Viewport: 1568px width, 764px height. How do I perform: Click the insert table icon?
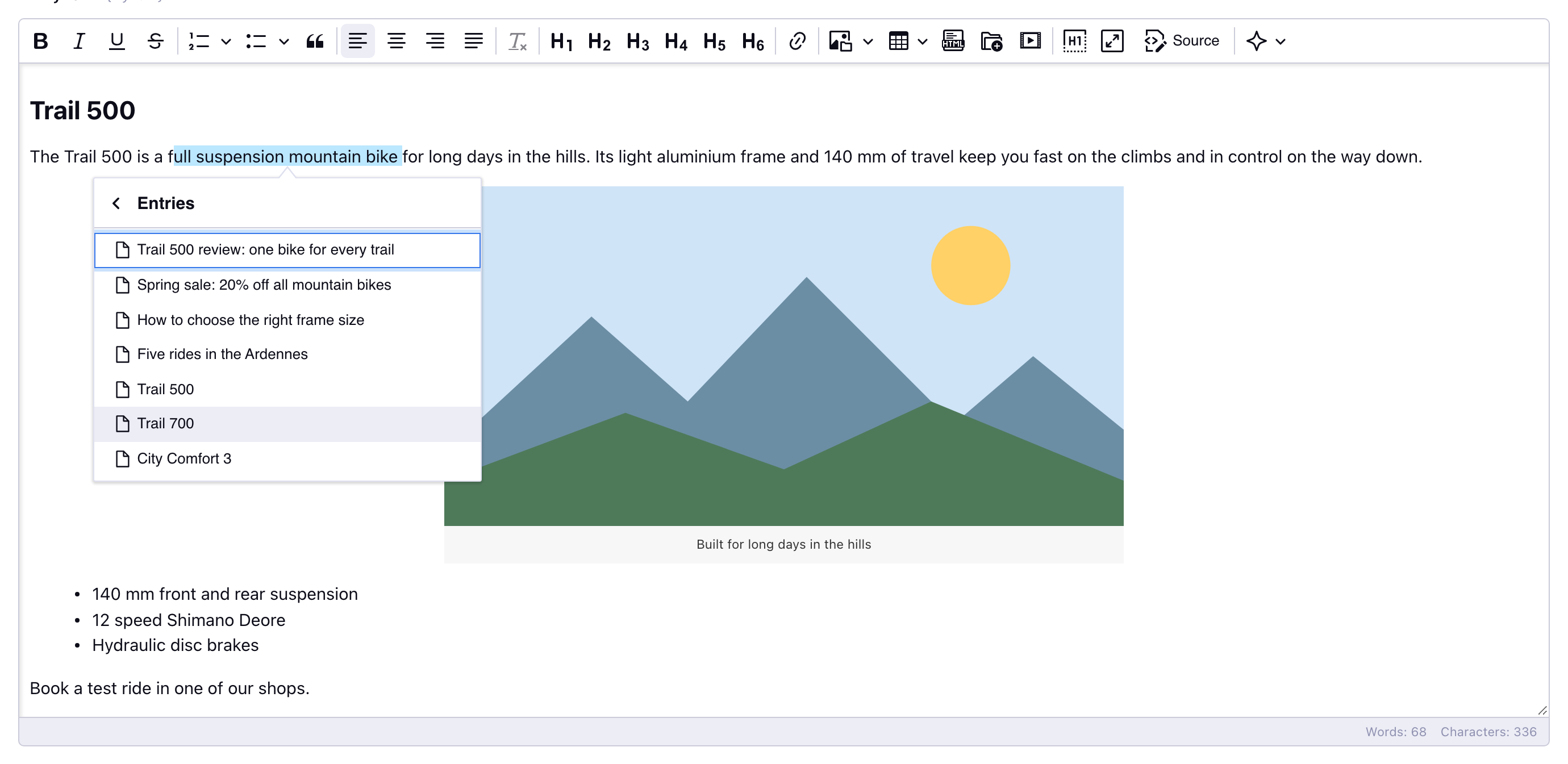(x=898, y=41)
